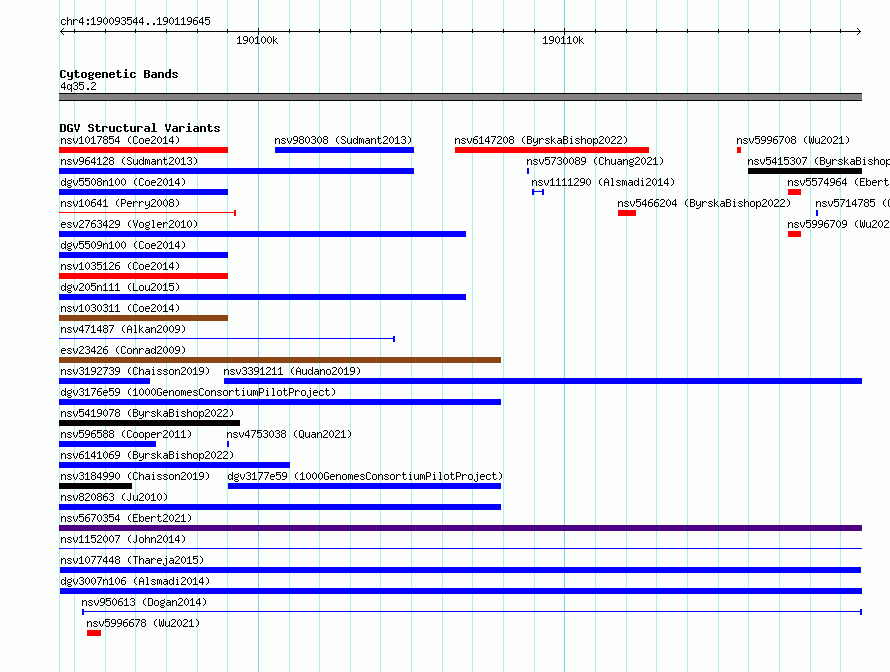Click the left arrow on the ruler
Screen dimensions: 890x672
pyautogui.click(x=62, y=31)
